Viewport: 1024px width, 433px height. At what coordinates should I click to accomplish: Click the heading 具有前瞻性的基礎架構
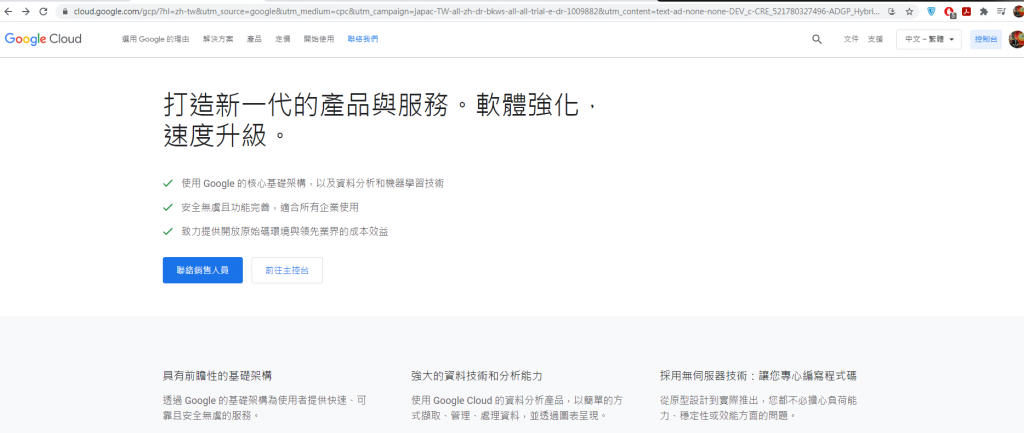pyautogui.click(x=217, y=376)
